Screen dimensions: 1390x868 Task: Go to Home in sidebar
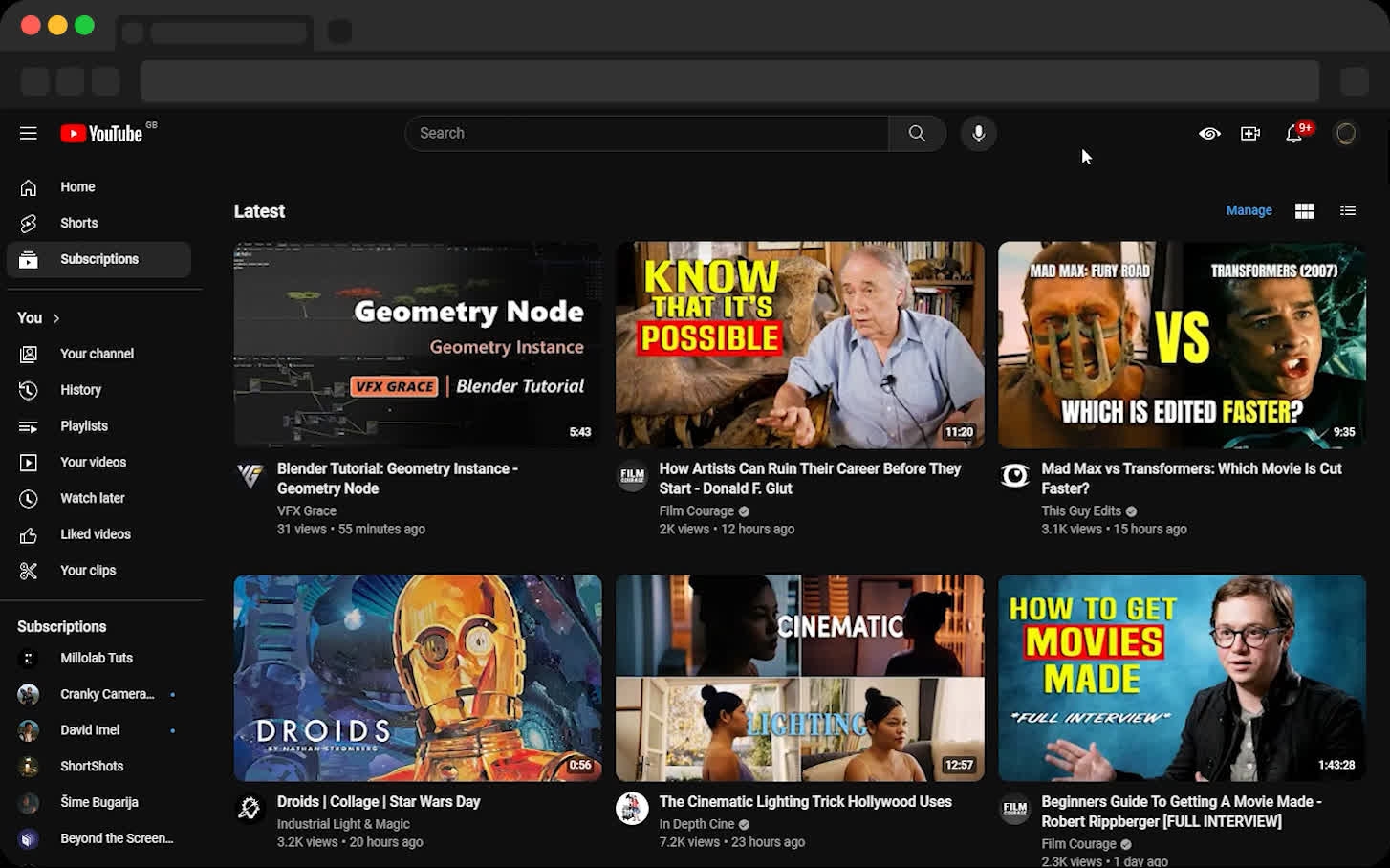click(99, 187)
